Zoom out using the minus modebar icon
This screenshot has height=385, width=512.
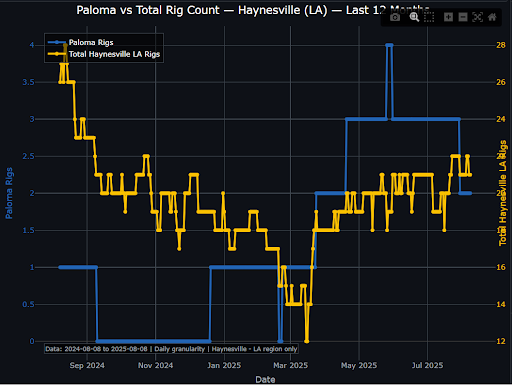point(463,17)
